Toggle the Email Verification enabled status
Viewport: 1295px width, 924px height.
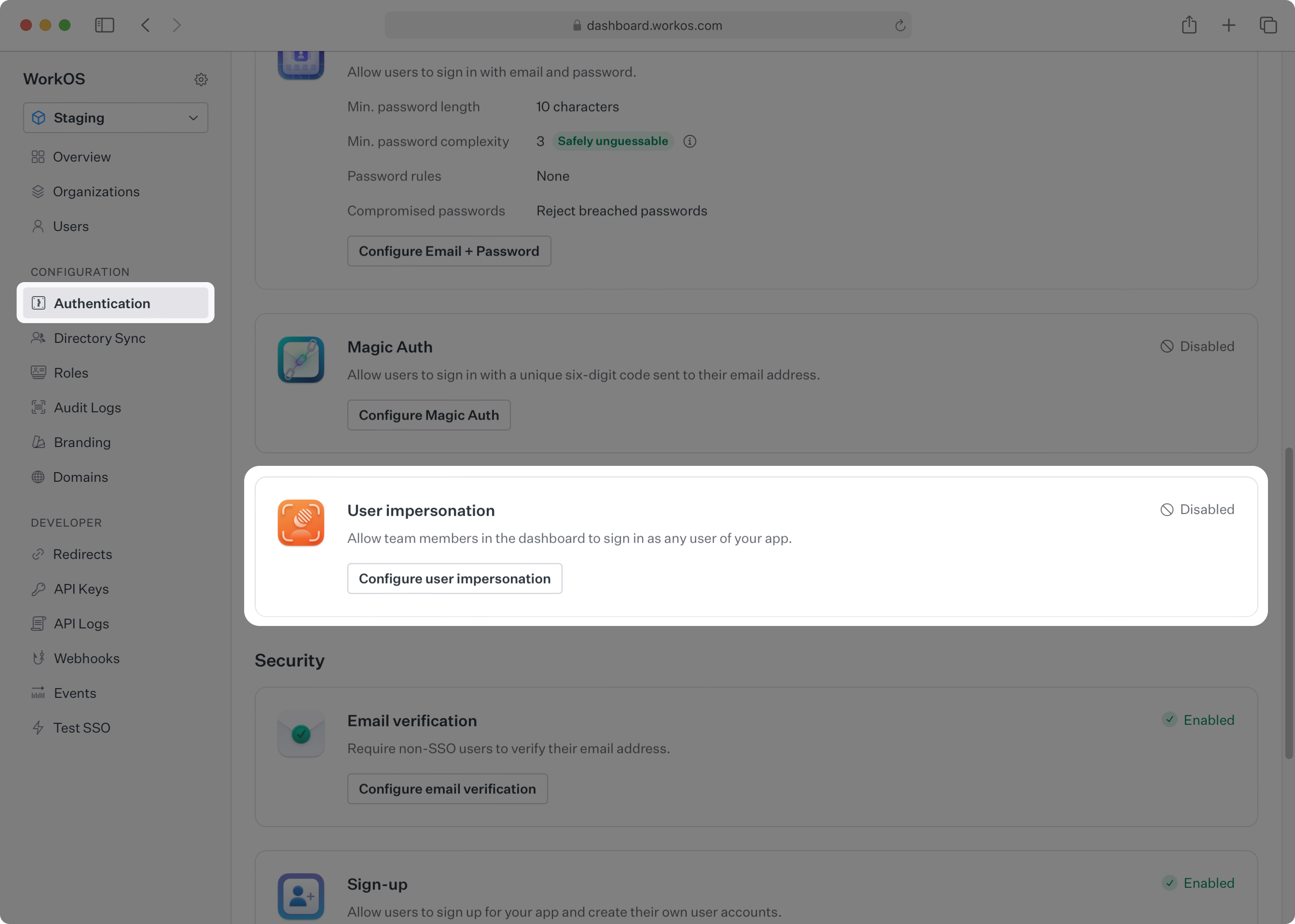coord(1198,720)
